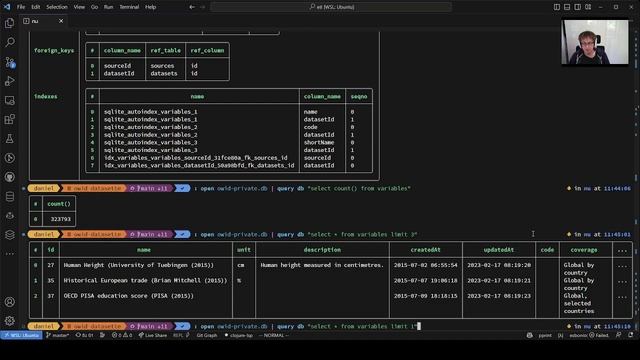The width and height of the screenshot is (640, 360).
Task: Open the Source Control view
Action: (x=10, y=62)
